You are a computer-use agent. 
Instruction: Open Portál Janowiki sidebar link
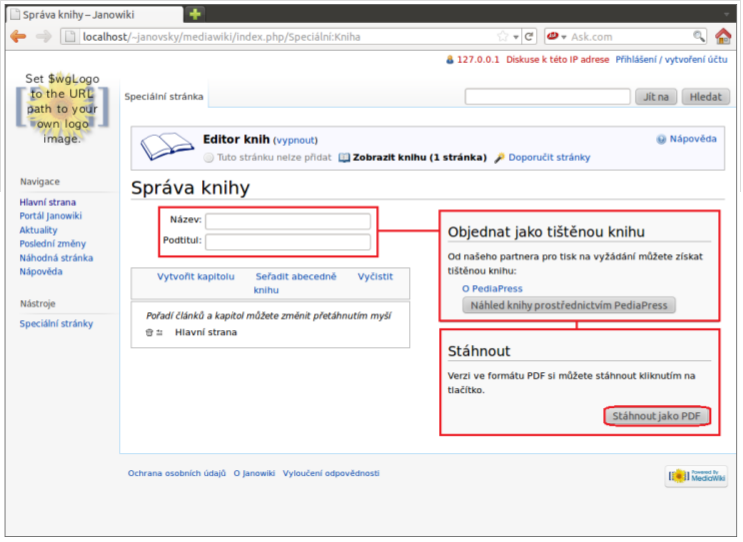click(x=51, y=216)
